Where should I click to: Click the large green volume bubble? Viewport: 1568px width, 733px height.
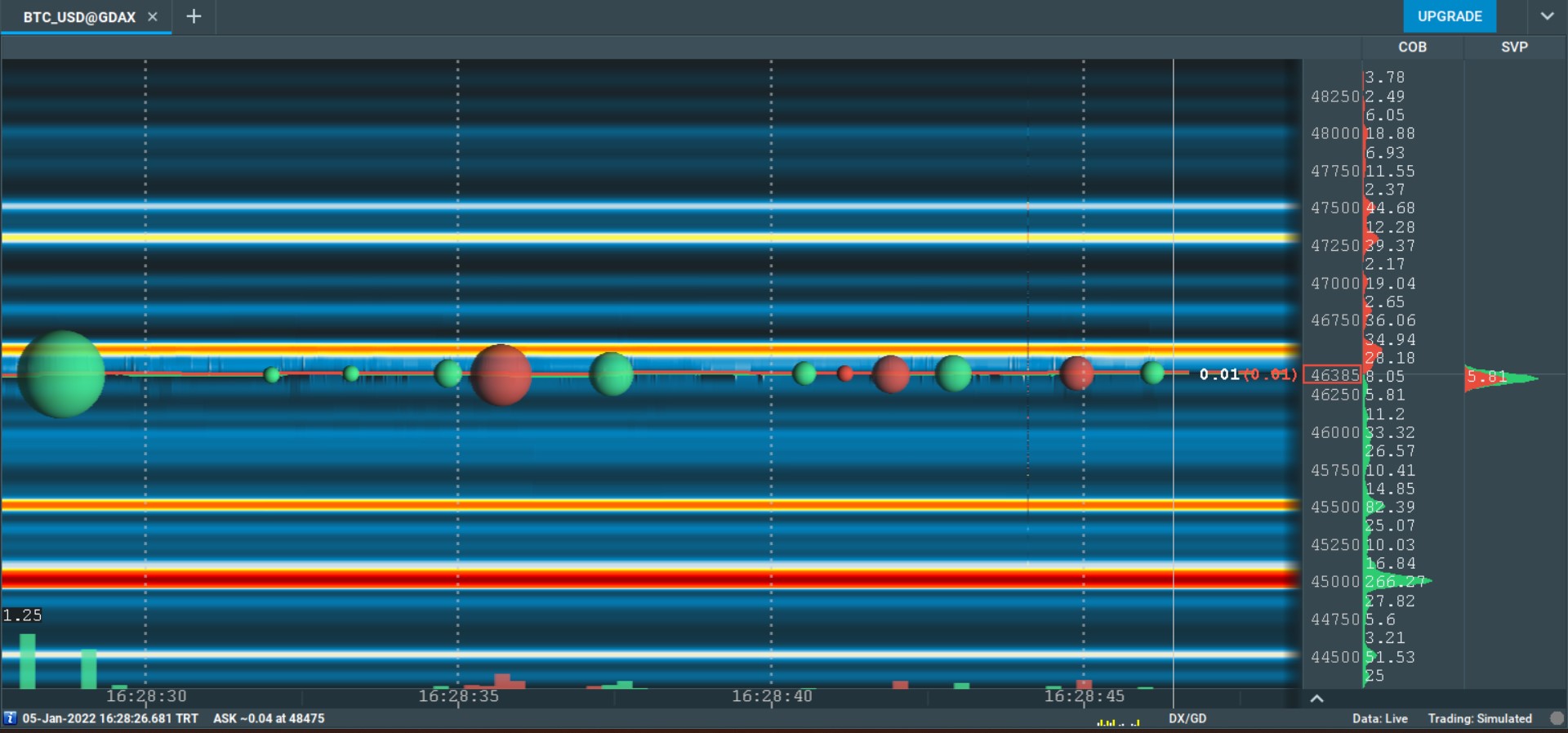pyautogui.click(x=61, y=374)
